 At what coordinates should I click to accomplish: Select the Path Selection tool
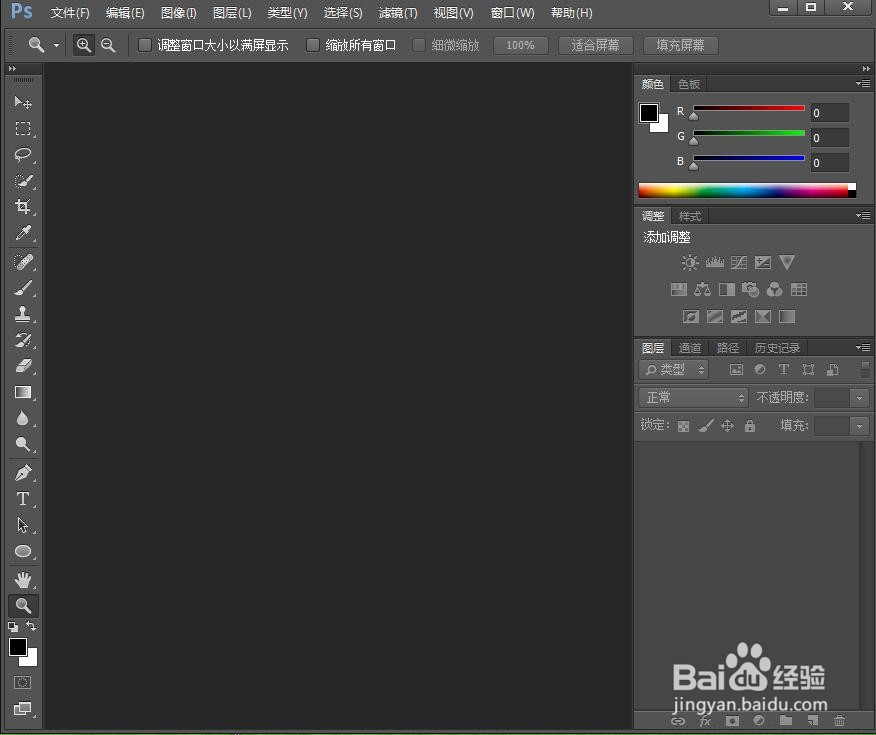tap(23, 525)
